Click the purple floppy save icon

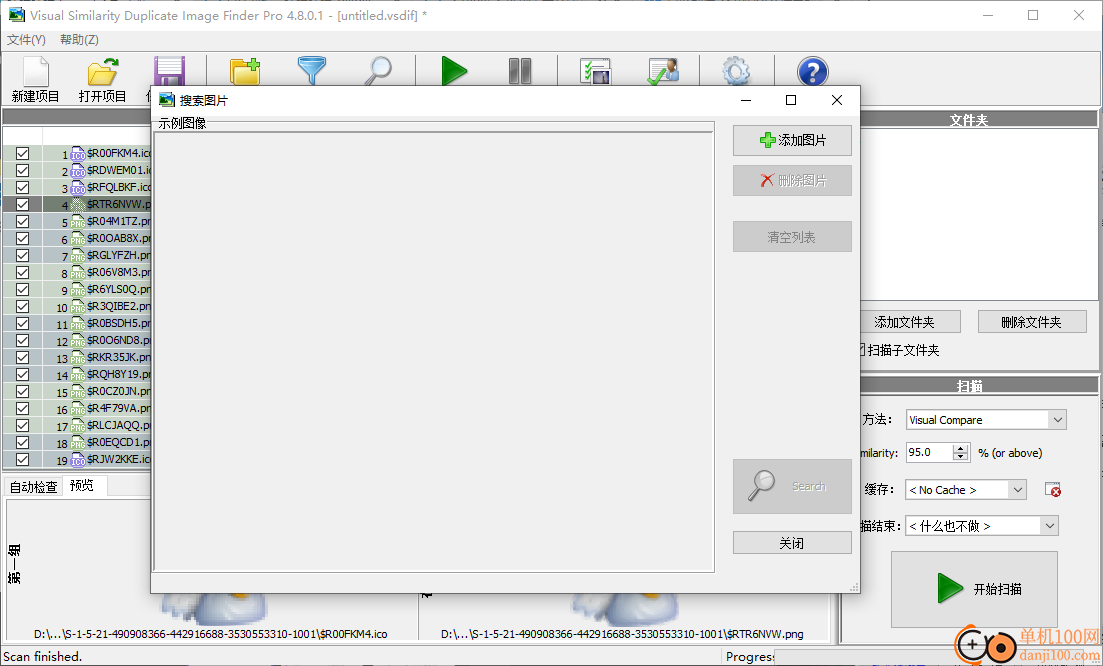[170, 71]
